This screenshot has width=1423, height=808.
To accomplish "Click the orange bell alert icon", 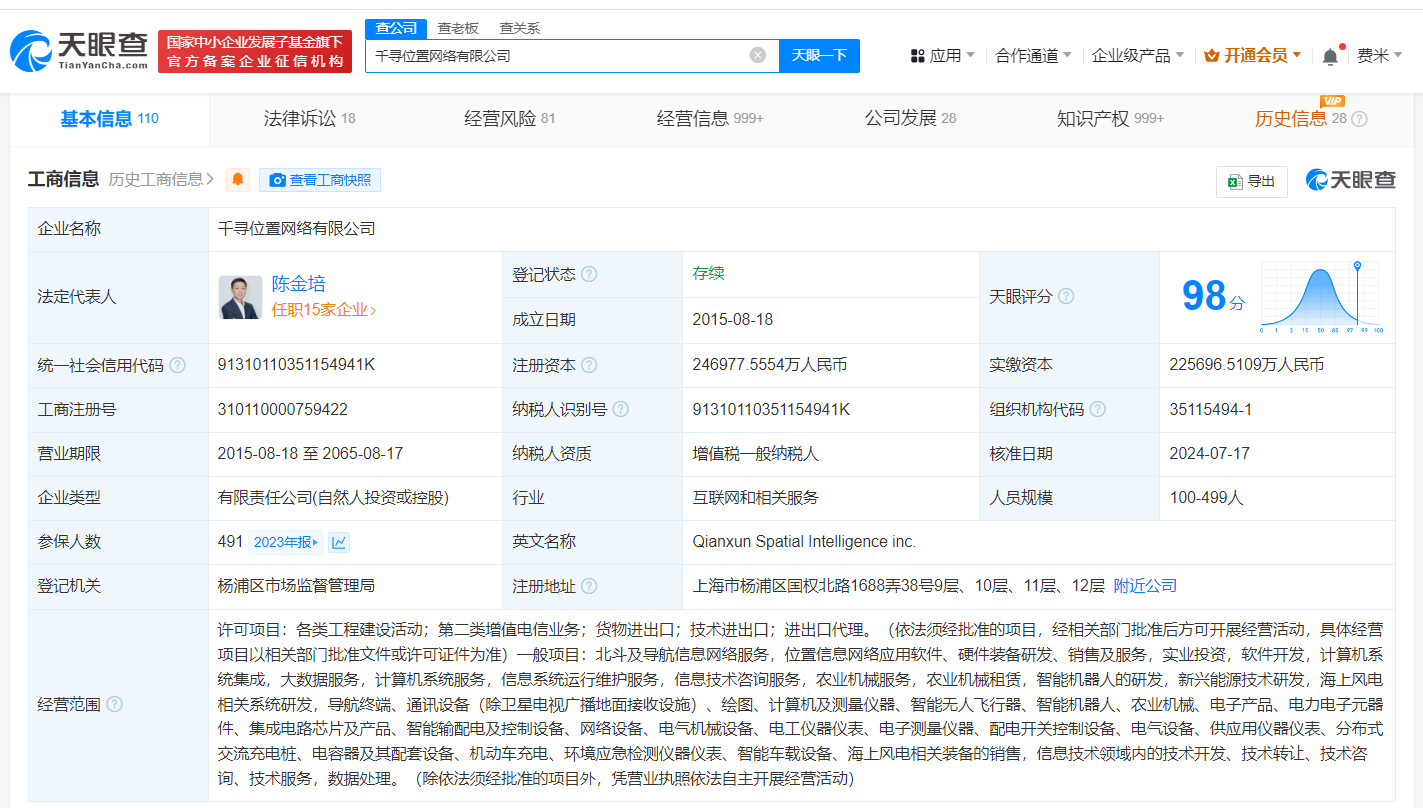I will click(x=238, y=180).
